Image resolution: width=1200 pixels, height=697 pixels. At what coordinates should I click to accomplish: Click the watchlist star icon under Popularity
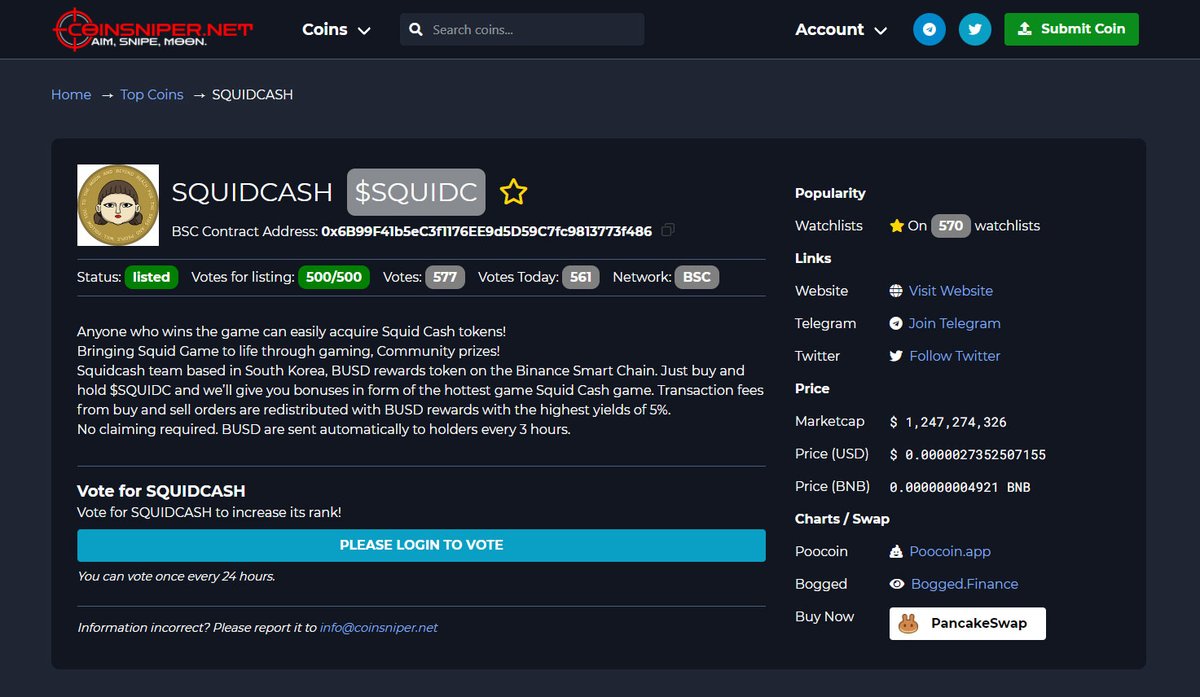[x=896, y=226]
